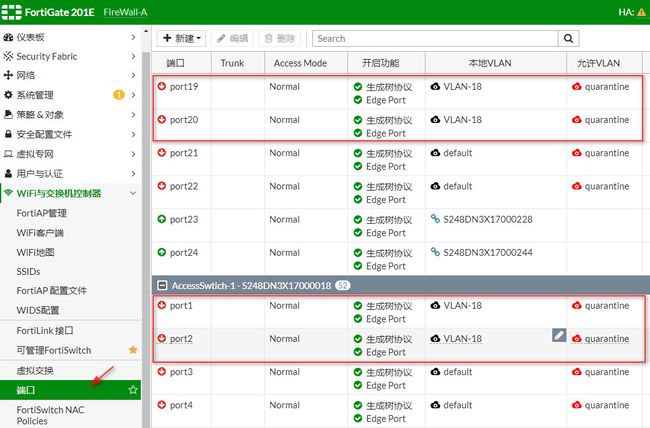Screen dimensions: 650x428
Task: Expand the Security Fabric chevron
Action: pyautogui.click(x=133, y=56)
